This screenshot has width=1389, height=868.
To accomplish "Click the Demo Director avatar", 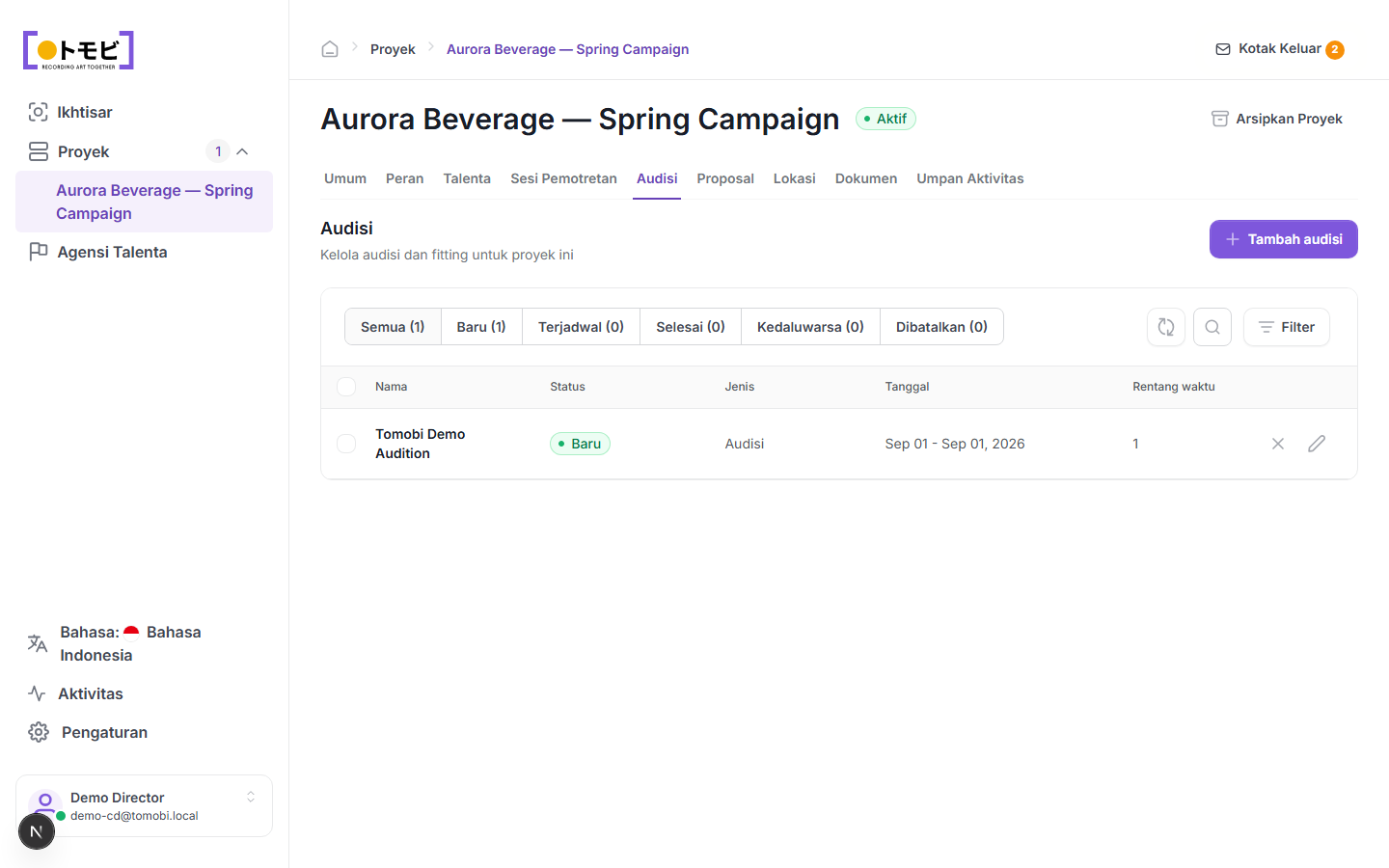I will [44, 803].
